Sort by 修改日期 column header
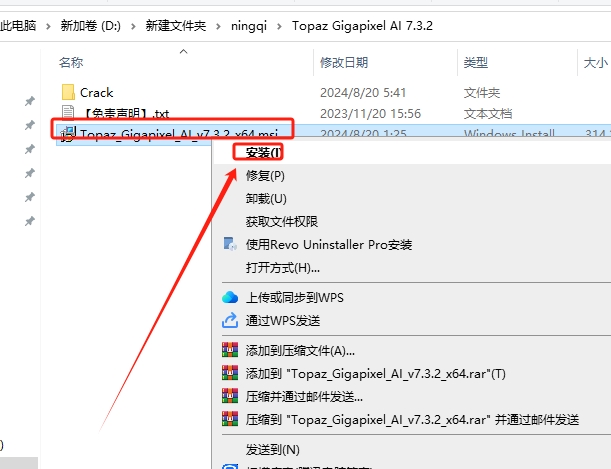This screenshot has height=469, width=611. coord(344,62)
